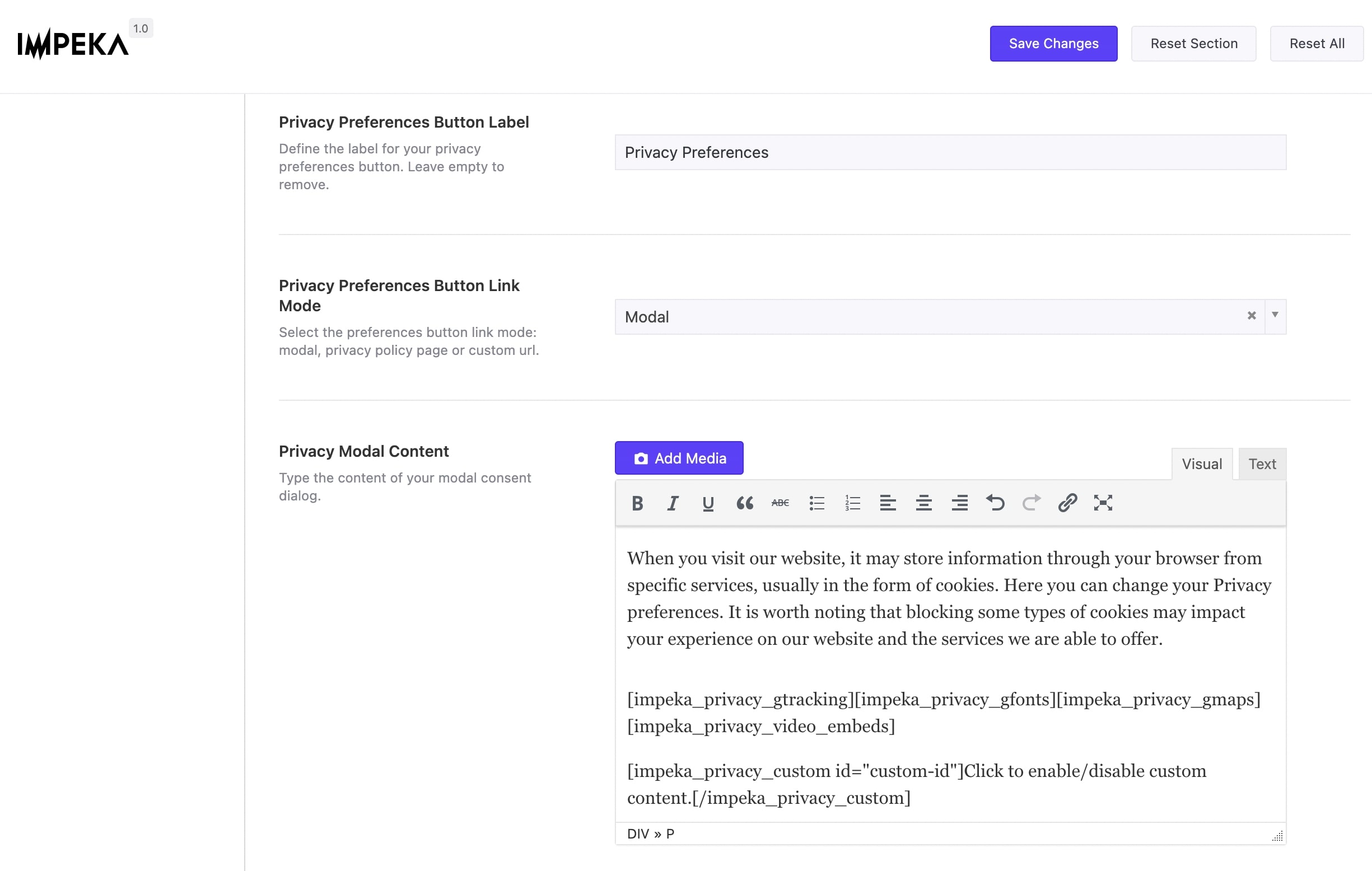Viewport: 1372px width, 871px height.
Task: Insert or edit a link
Action: coord(1067,503)
